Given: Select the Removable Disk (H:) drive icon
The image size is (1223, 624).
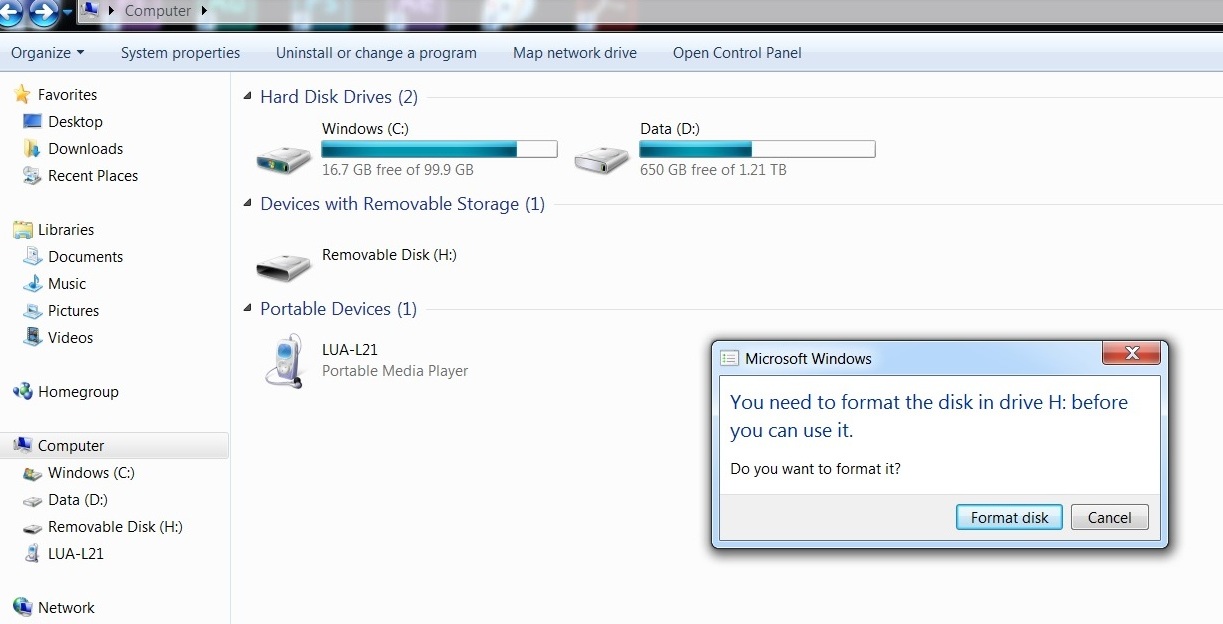Looking at the screenshot, I should point(284,265).
